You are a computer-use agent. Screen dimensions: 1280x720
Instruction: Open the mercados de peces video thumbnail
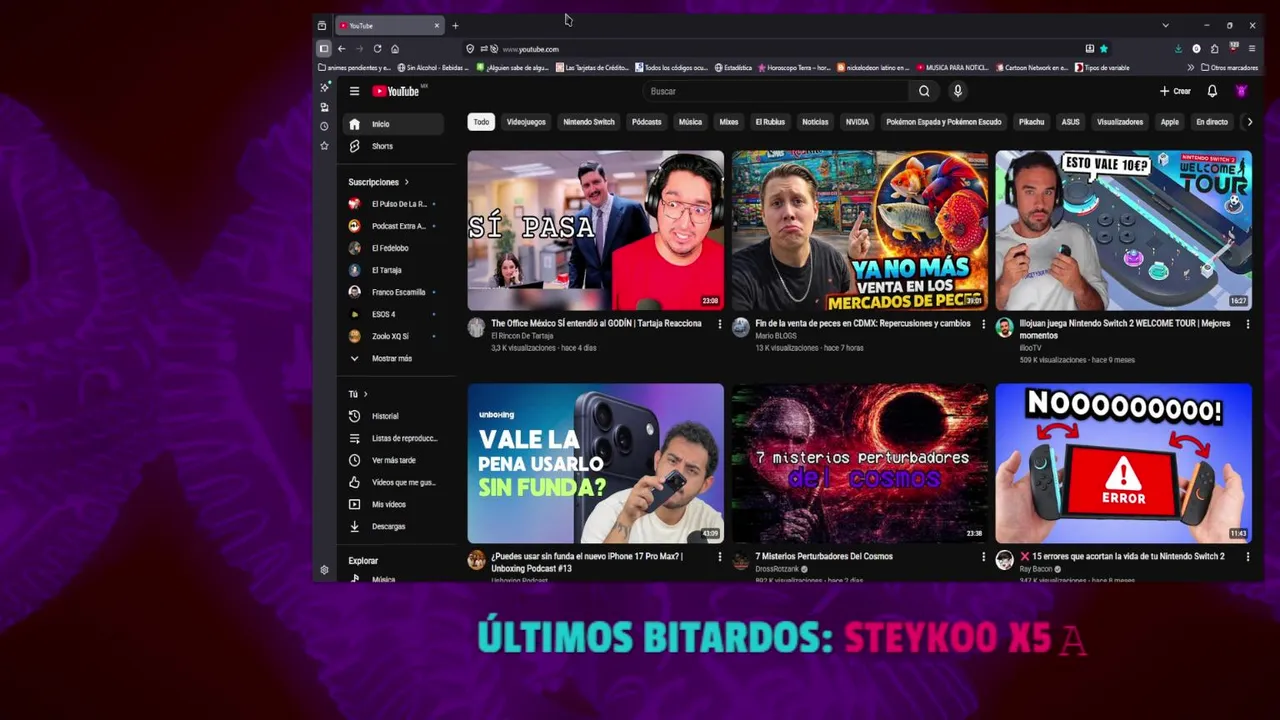pos(859,230)
